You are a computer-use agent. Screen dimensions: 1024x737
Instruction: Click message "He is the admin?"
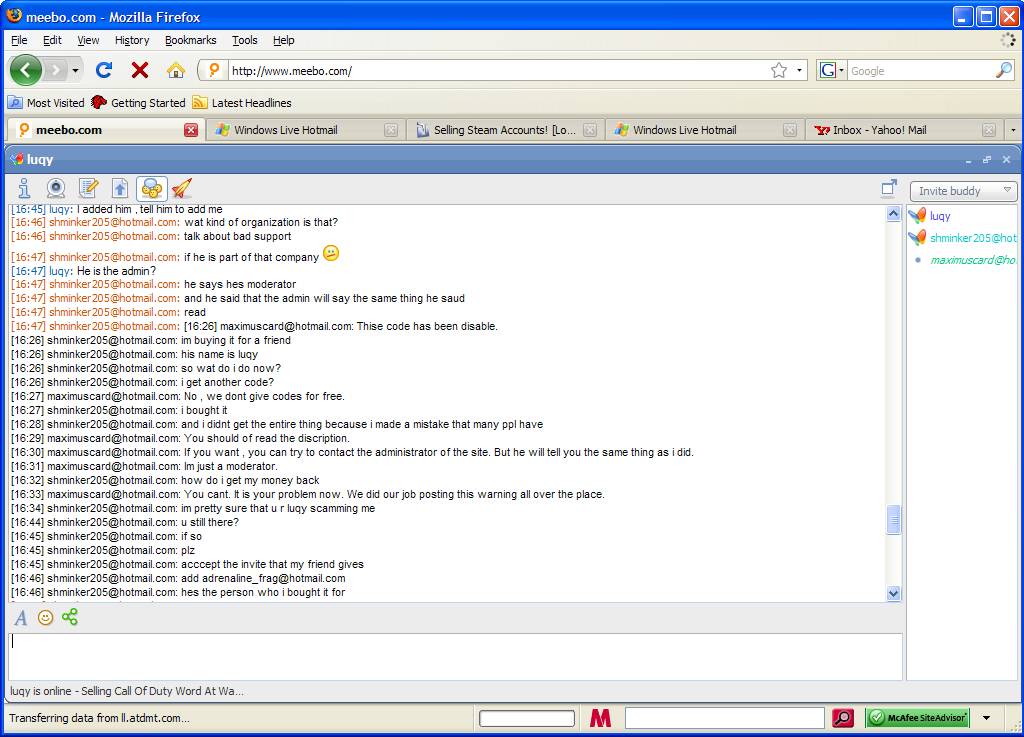(x=116, y=271)
